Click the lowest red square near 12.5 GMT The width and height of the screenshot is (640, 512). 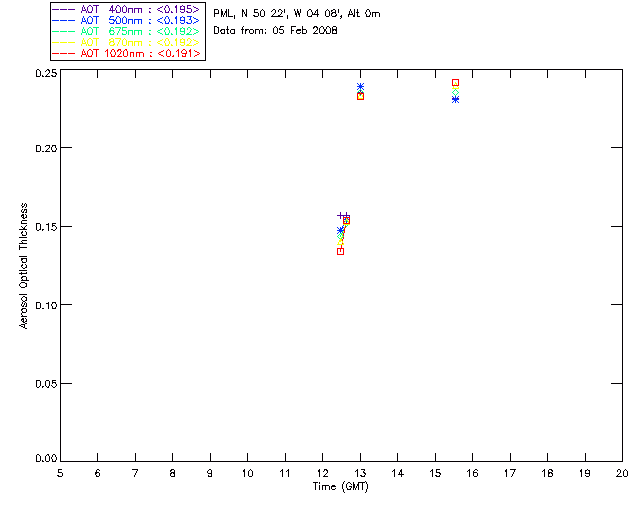(340, 252)
